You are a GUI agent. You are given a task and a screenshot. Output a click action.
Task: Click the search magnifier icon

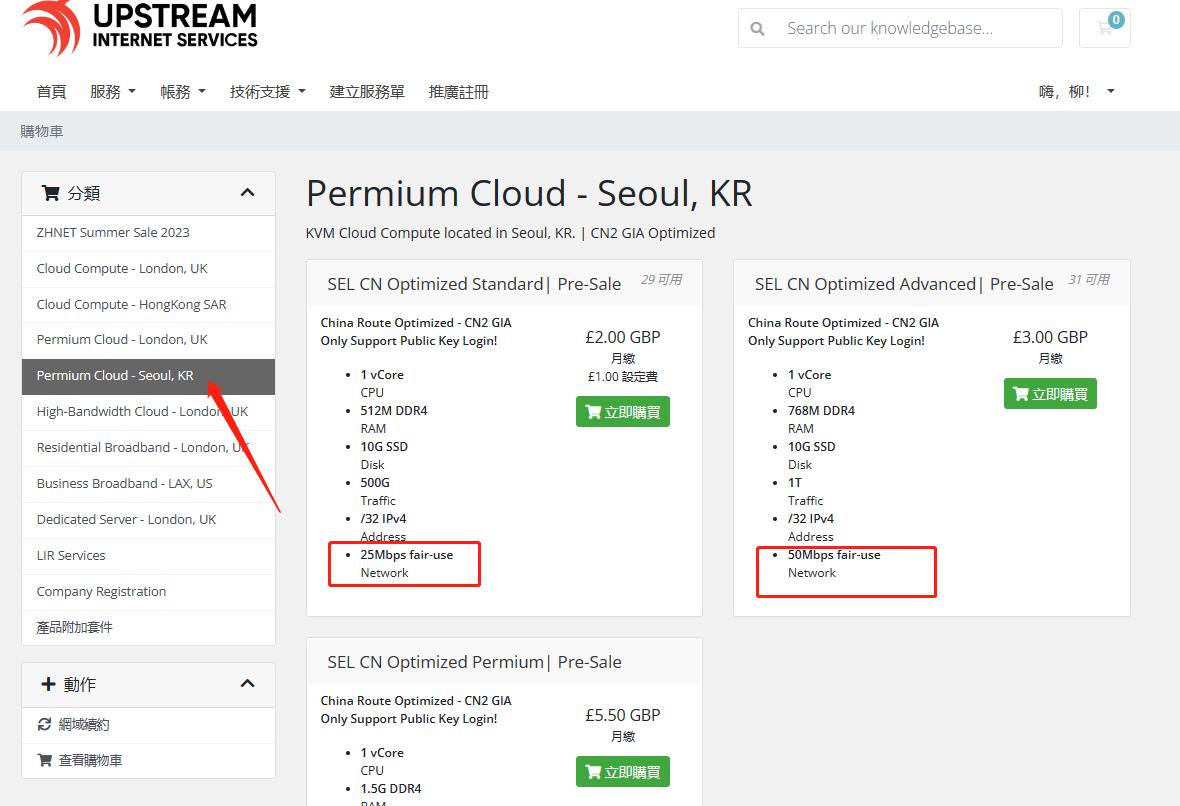758,29
